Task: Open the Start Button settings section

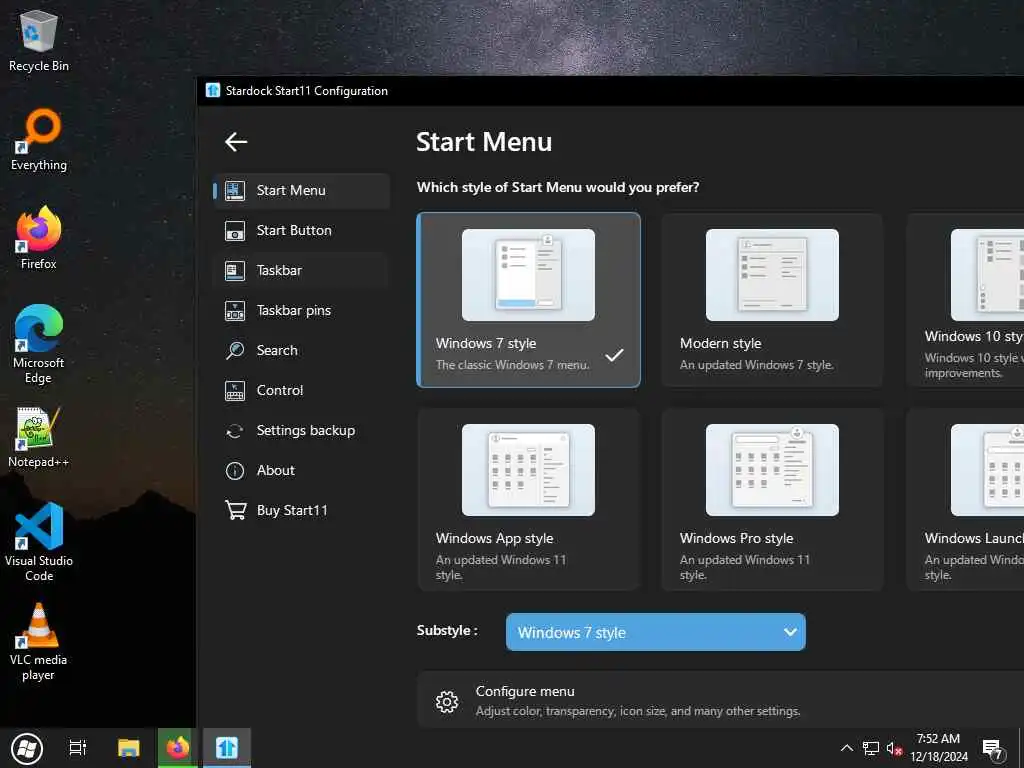Action: 302,231
